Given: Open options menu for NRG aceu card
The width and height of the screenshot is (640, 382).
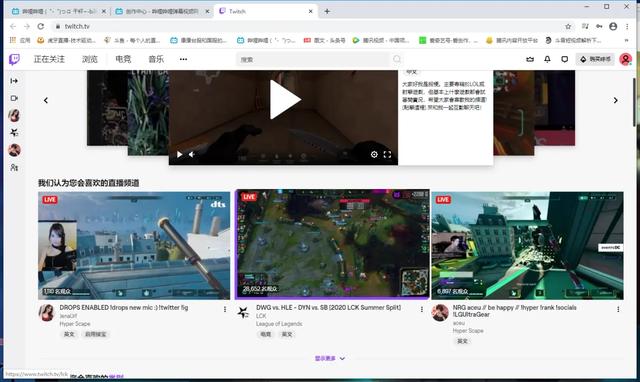Looking at the screenshot, I should (618, 309).
